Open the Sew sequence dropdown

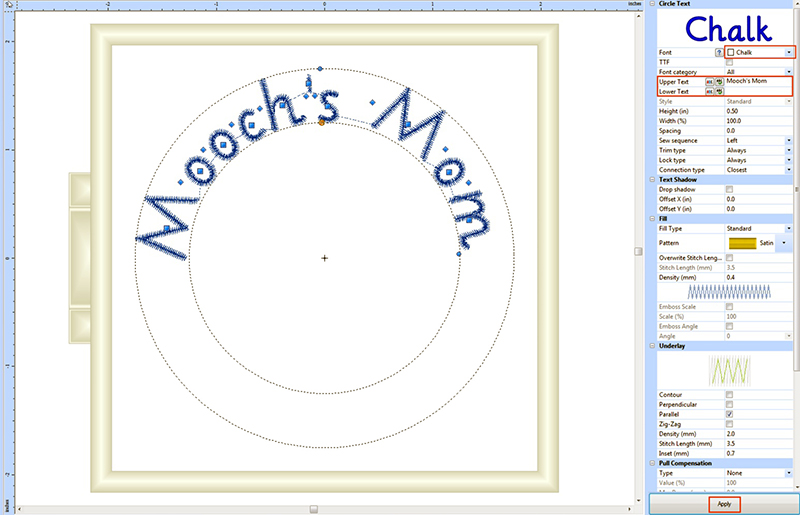pyautogui.click(x=789, y=140)
